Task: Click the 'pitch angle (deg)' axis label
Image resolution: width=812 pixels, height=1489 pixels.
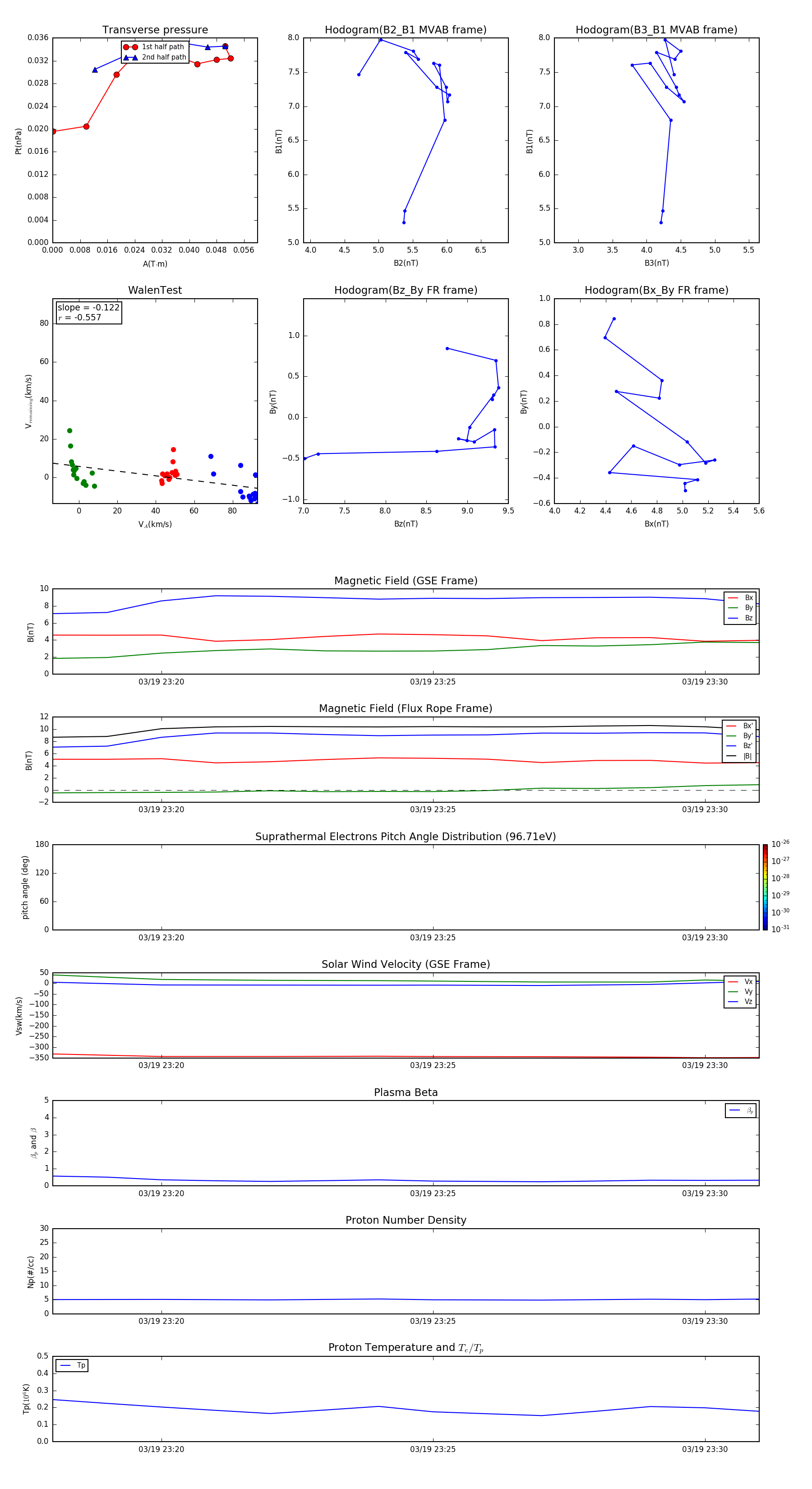Action: (x=25, y=887)
